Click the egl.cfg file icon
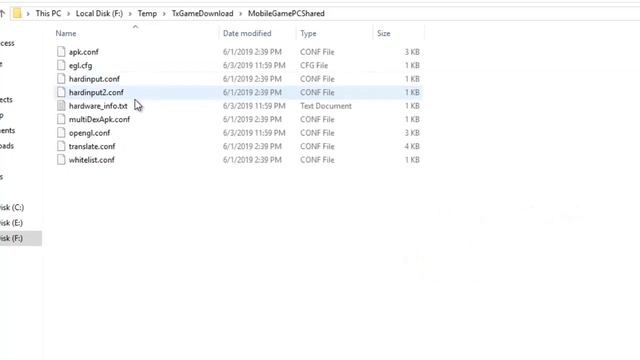 pos(61,65)
